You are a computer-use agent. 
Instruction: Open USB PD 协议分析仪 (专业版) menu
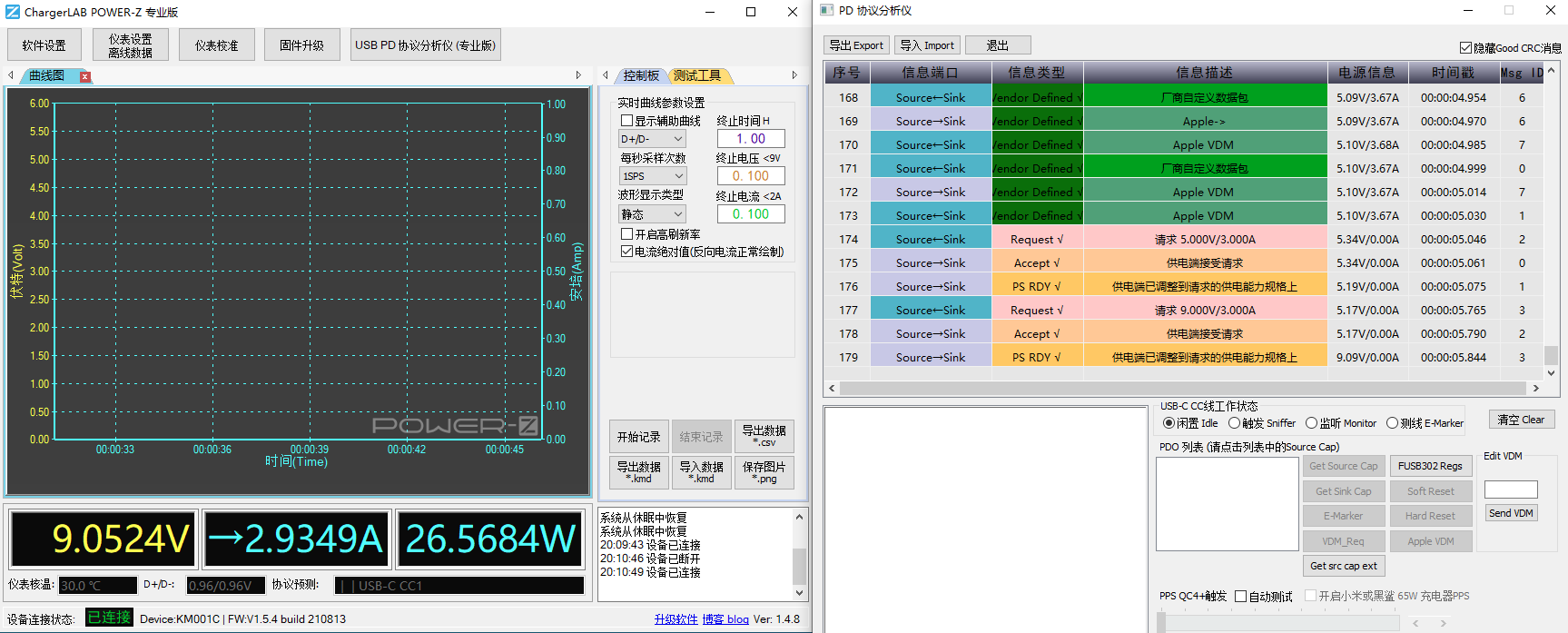[x=425, y=45]
